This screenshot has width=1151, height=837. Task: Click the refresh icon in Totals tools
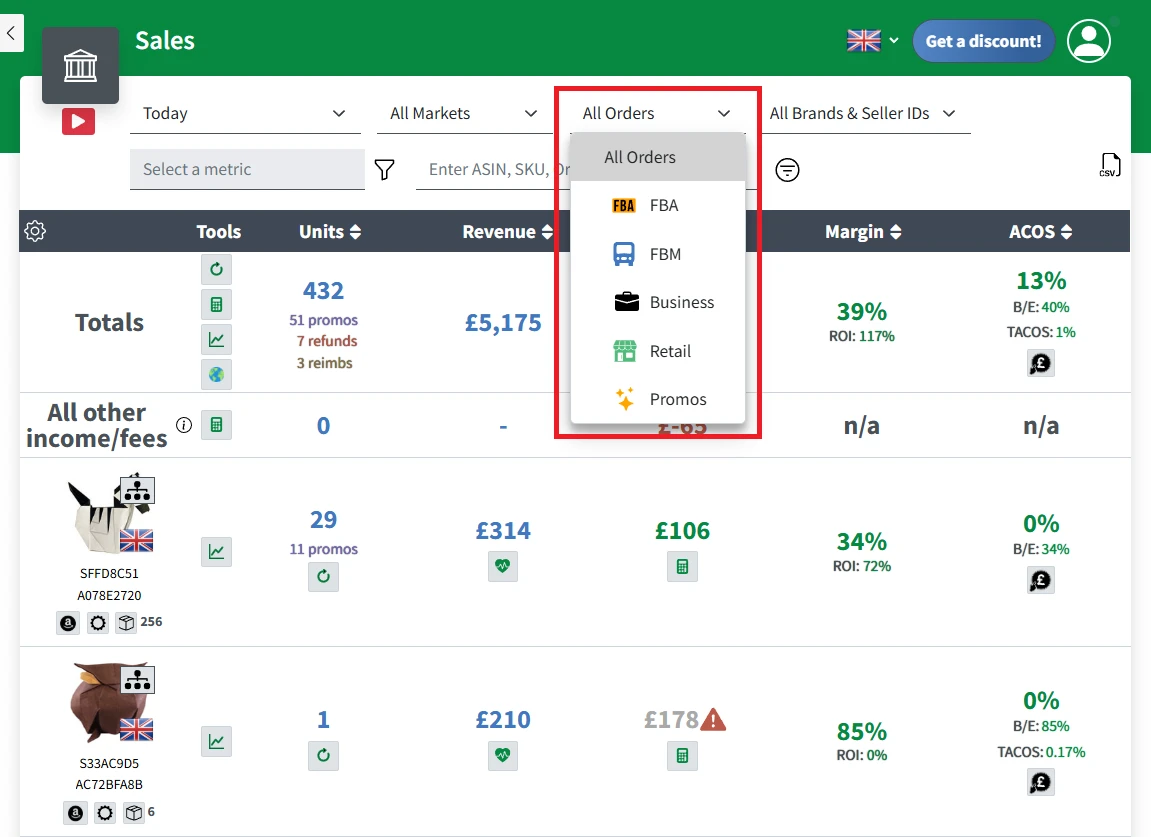click(217, 269)
